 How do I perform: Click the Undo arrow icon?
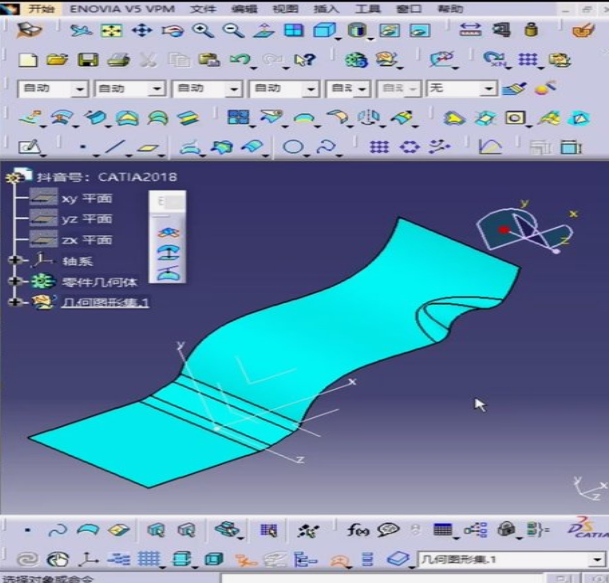click(x=239, y=60)
